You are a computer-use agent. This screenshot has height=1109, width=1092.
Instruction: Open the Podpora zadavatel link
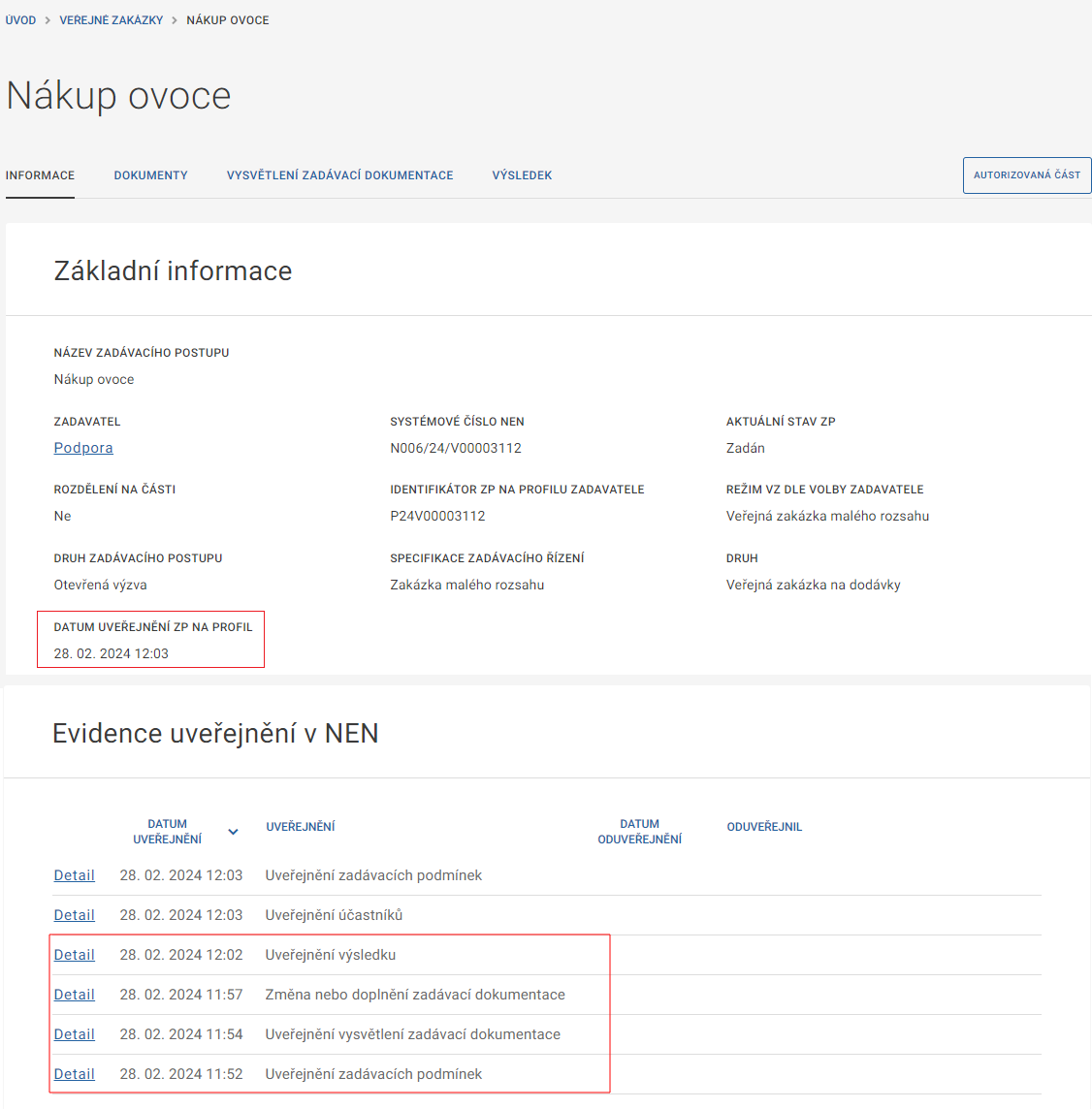tap(83, 448)
